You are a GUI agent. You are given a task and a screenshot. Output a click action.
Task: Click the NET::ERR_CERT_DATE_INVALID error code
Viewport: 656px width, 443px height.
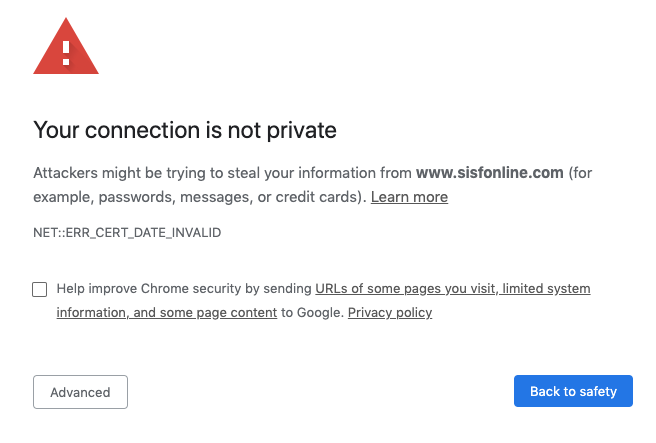[127, 233]
